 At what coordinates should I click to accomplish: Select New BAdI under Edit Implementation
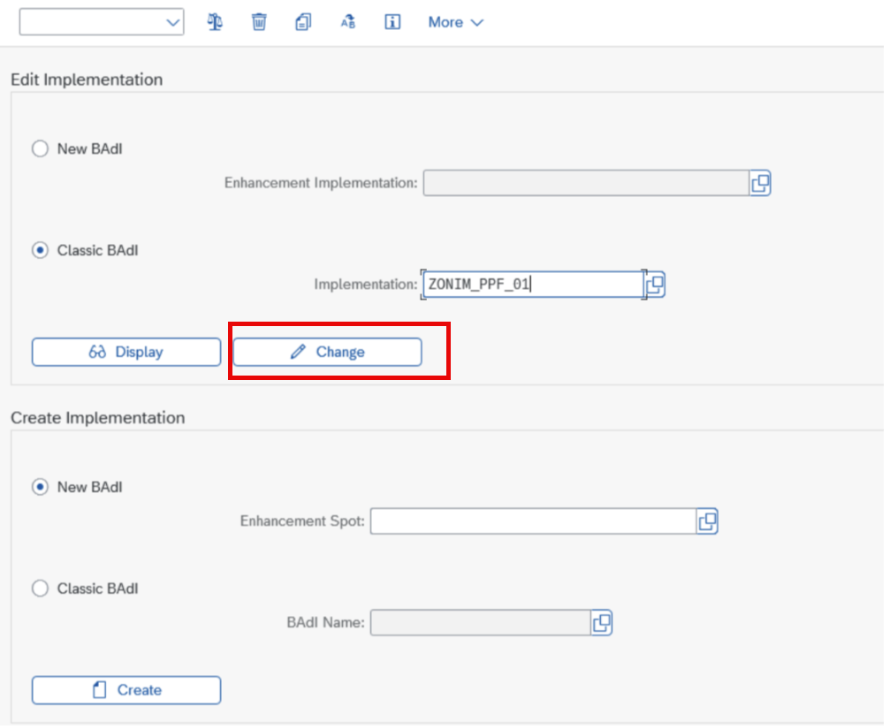tap(40, 149)
